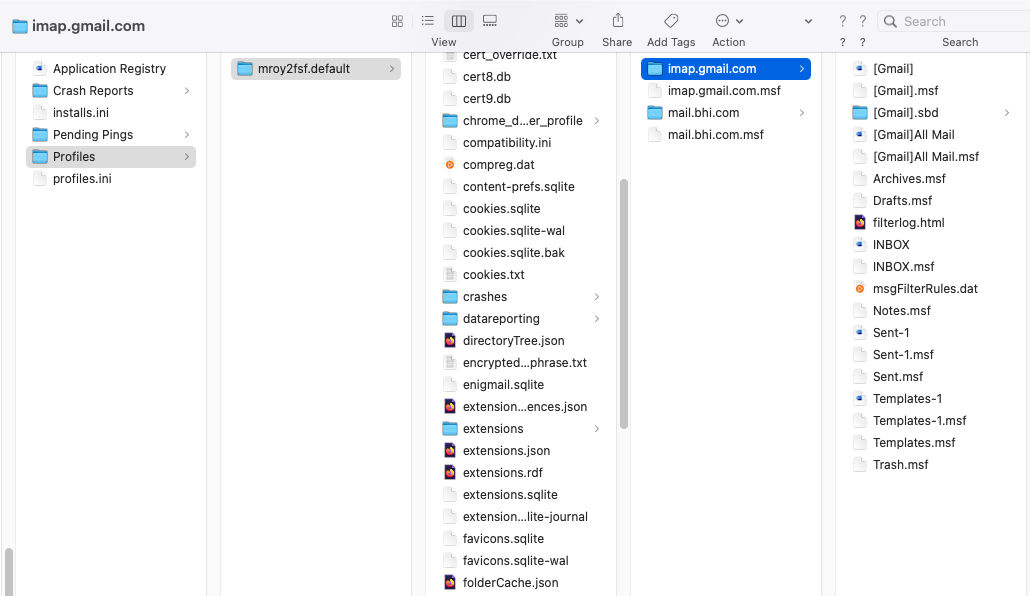
Task: Open the Group options dropdown
Action: tap(568, 21)
